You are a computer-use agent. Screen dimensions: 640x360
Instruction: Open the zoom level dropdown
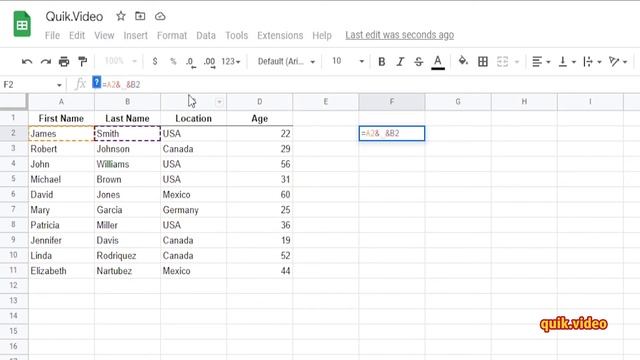(x=120, y=61)
